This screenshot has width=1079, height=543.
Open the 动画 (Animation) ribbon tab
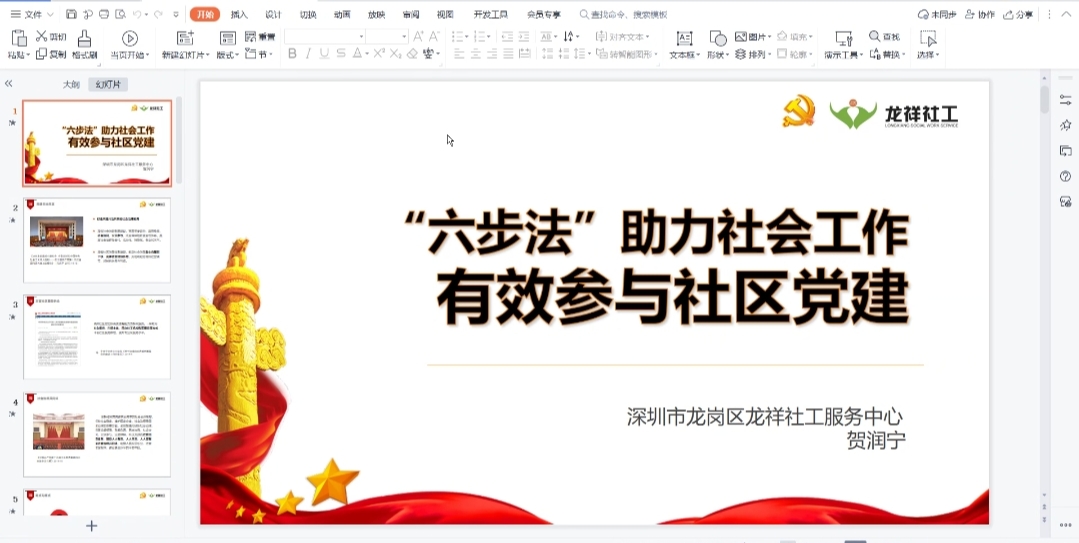(342, 15)
